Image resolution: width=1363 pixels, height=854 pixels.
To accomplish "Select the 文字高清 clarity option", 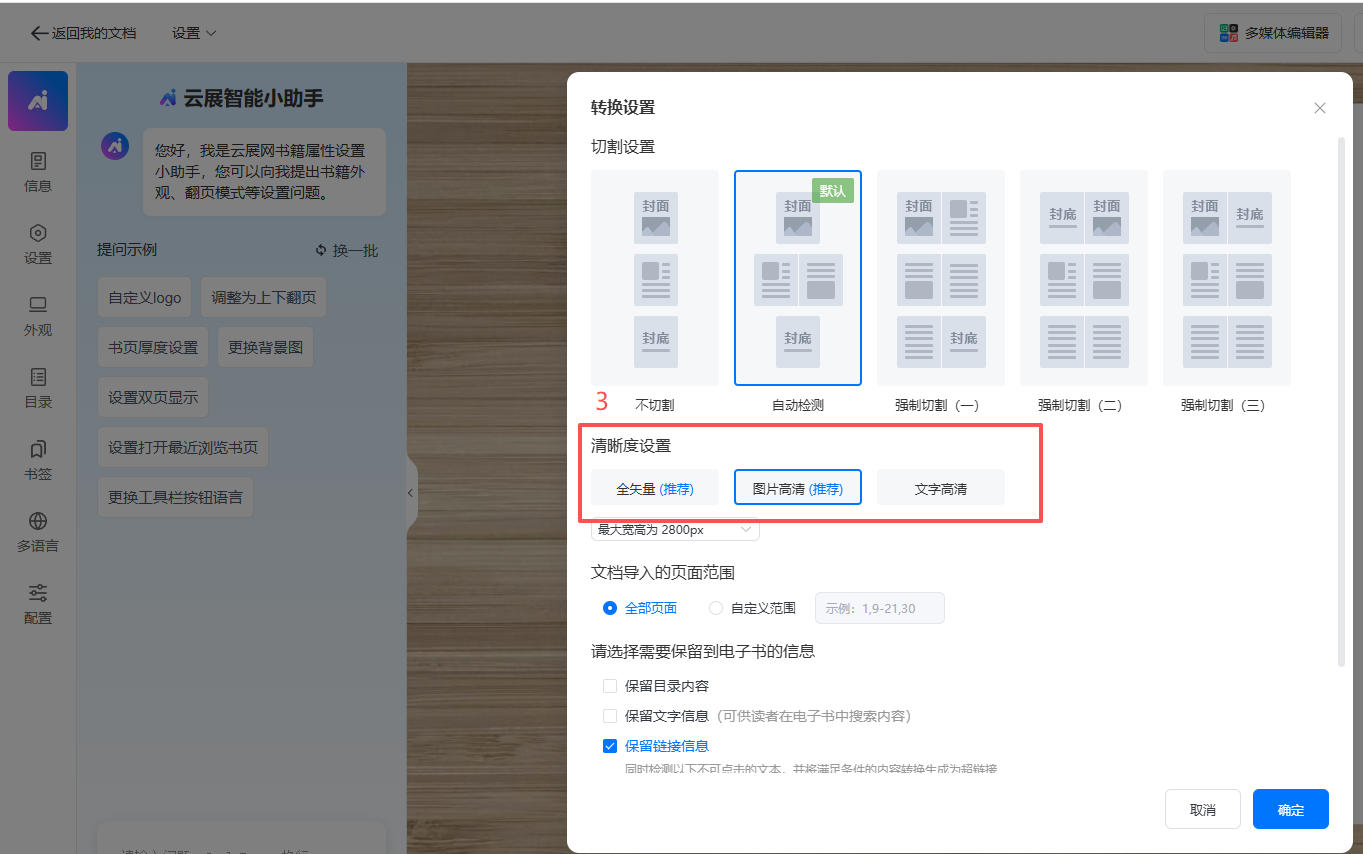I will (x=940, y=489).
